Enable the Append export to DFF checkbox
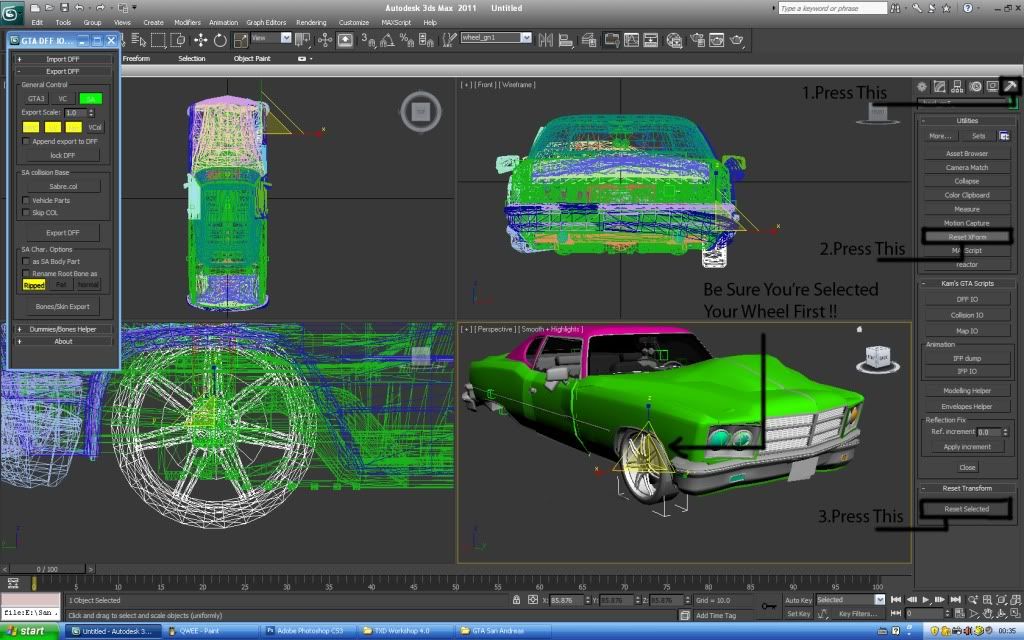Viewport: 1024px width, 640px height. tap(26, 141)
